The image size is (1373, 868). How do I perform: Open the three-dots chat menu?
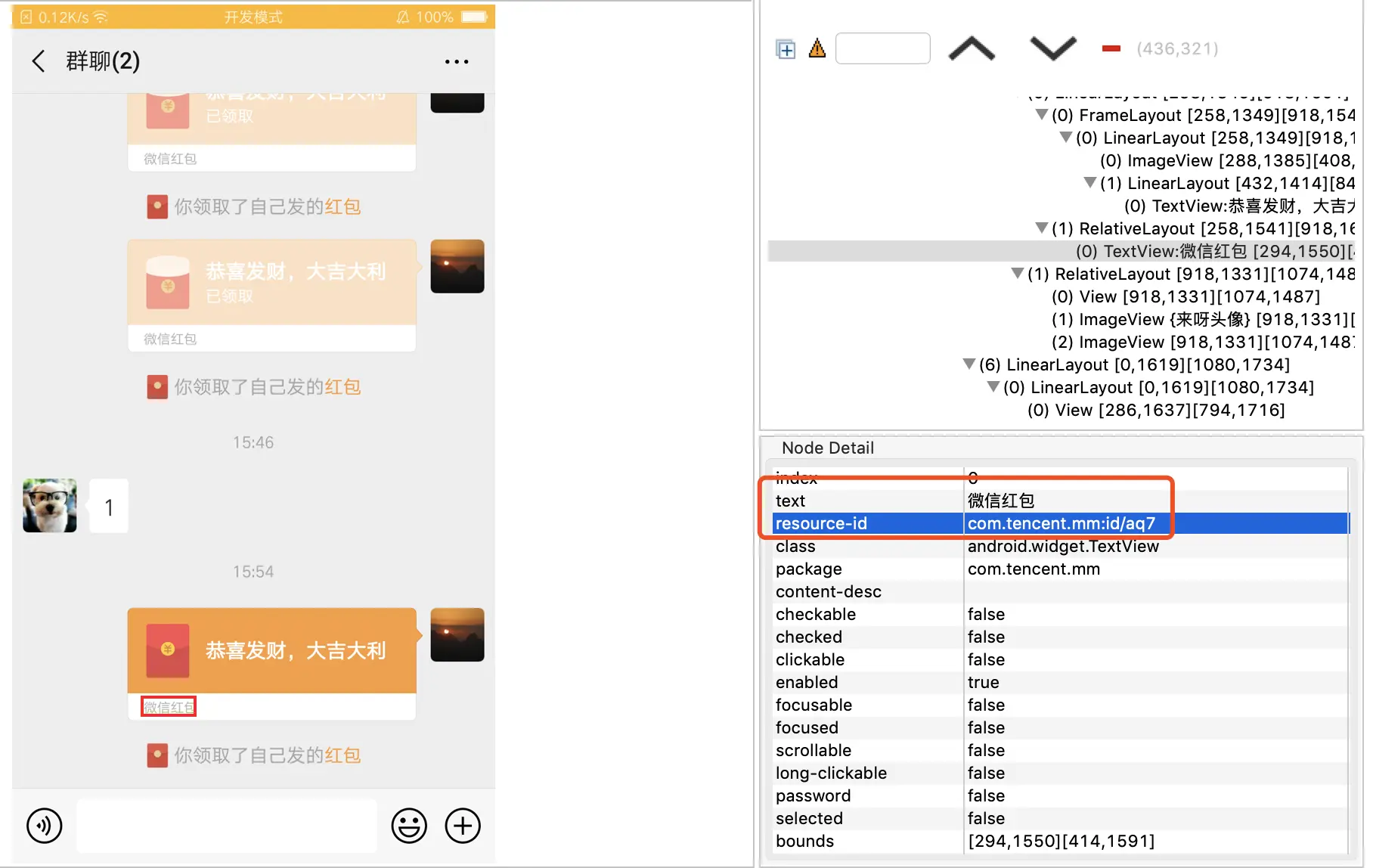pyautogui.click(x=457, y=62)
